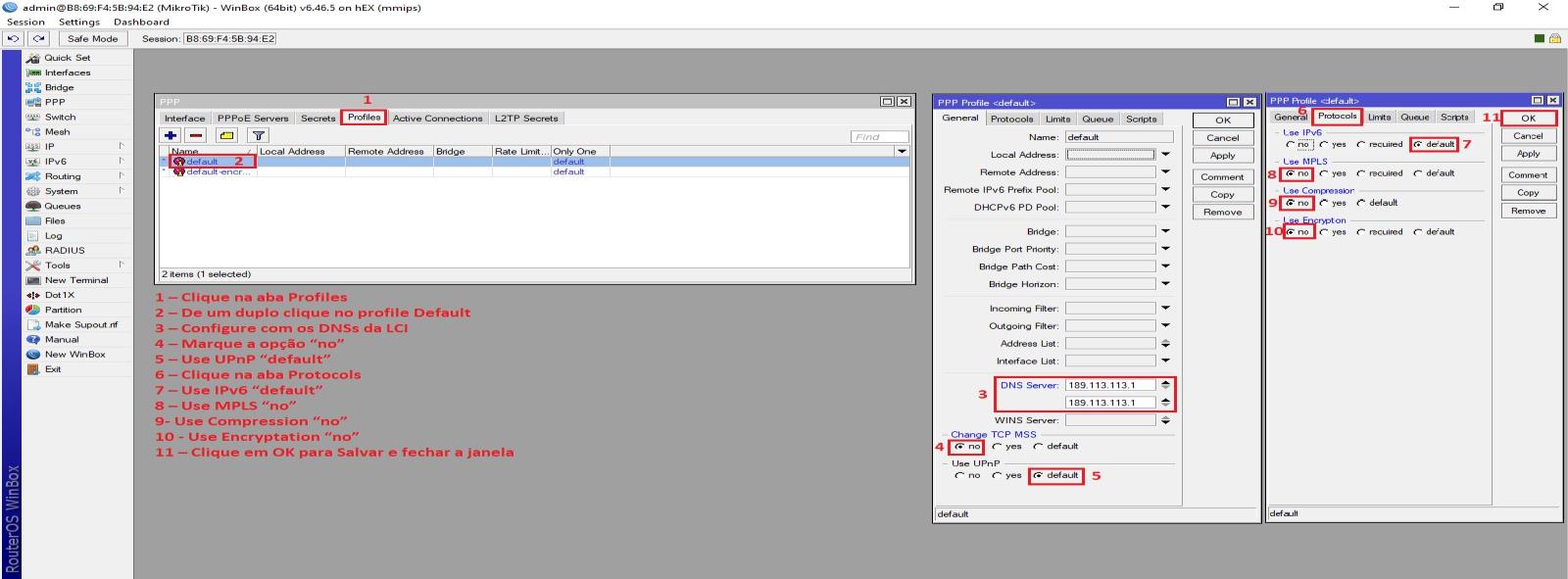Click Make Supout.rif

pos(80,324)
